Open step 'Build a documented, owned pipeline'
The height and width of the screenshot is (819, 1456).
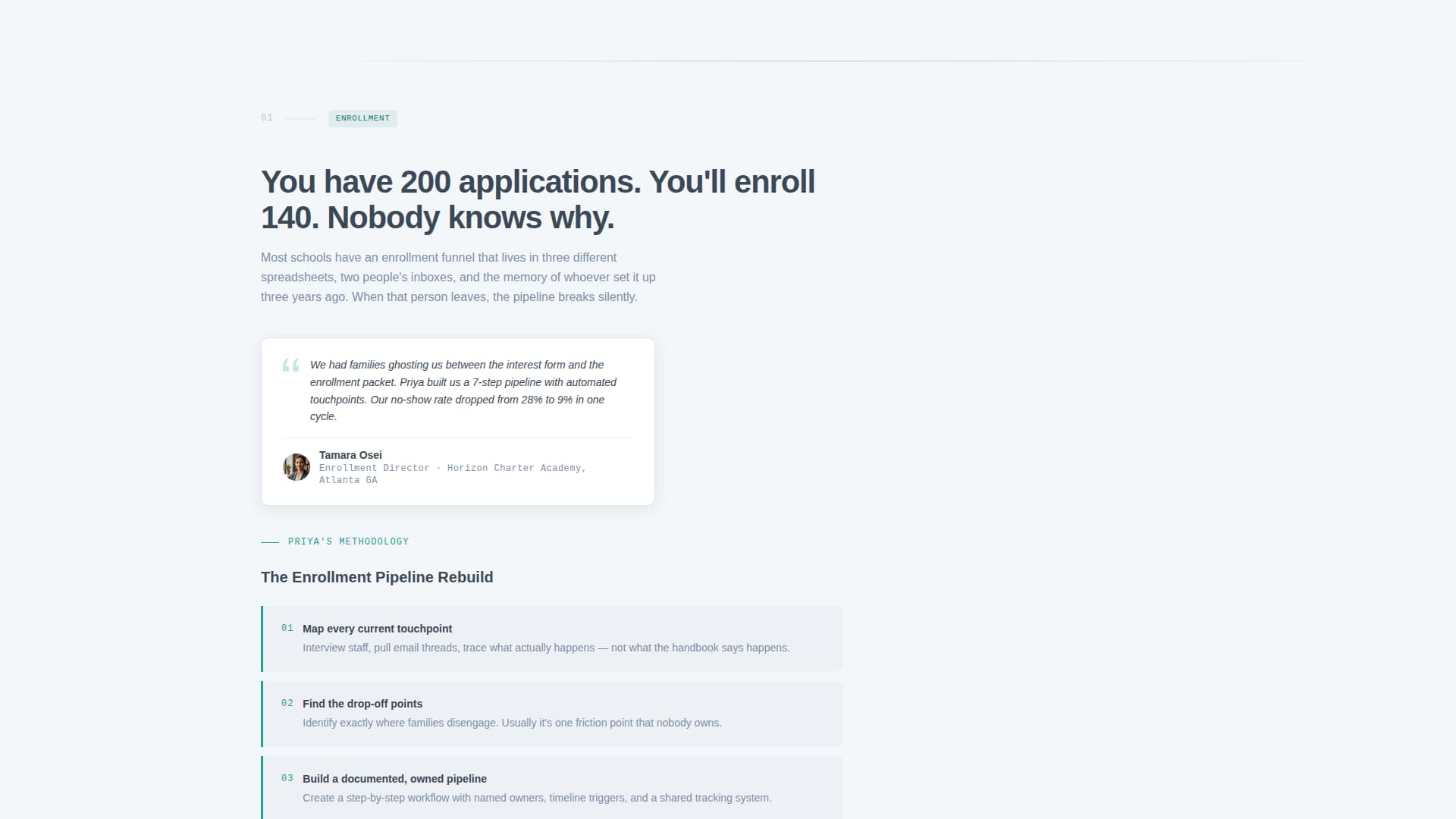click(x=552, y=787)
